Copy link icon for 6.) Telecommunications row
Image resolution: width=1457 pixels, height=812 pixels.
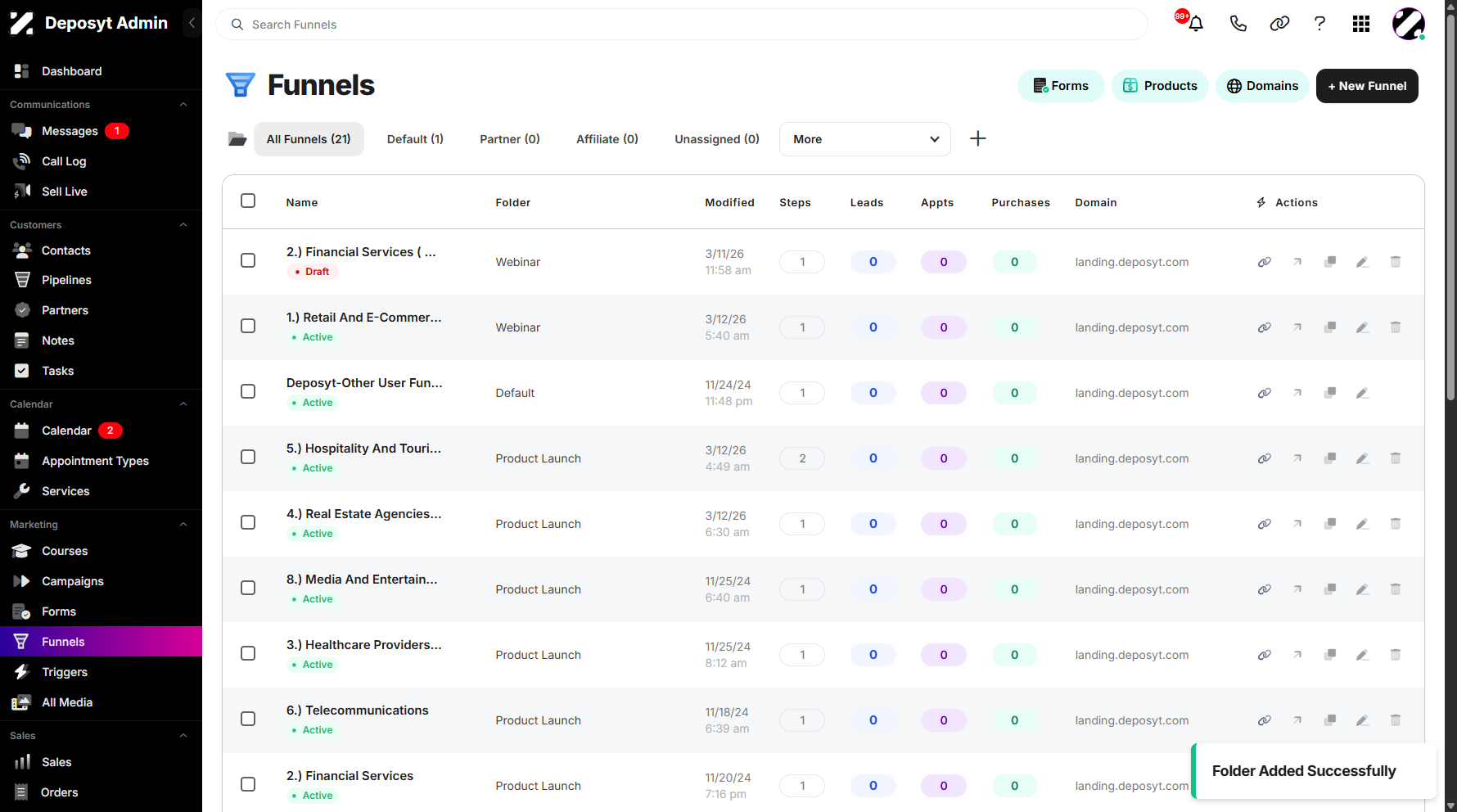point(1265,720)
